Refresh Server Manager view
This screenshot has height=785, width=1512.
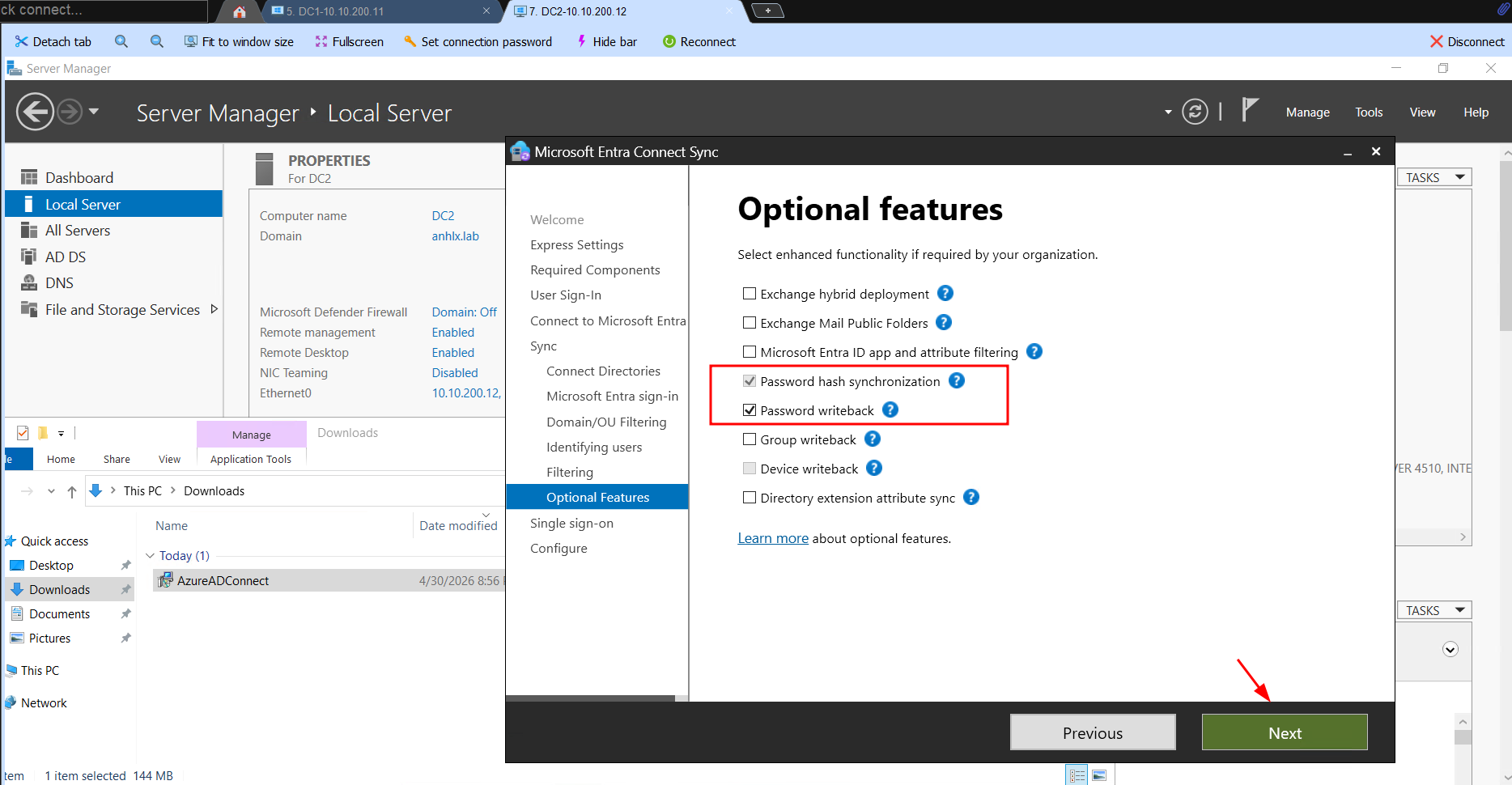point(1195,112)
